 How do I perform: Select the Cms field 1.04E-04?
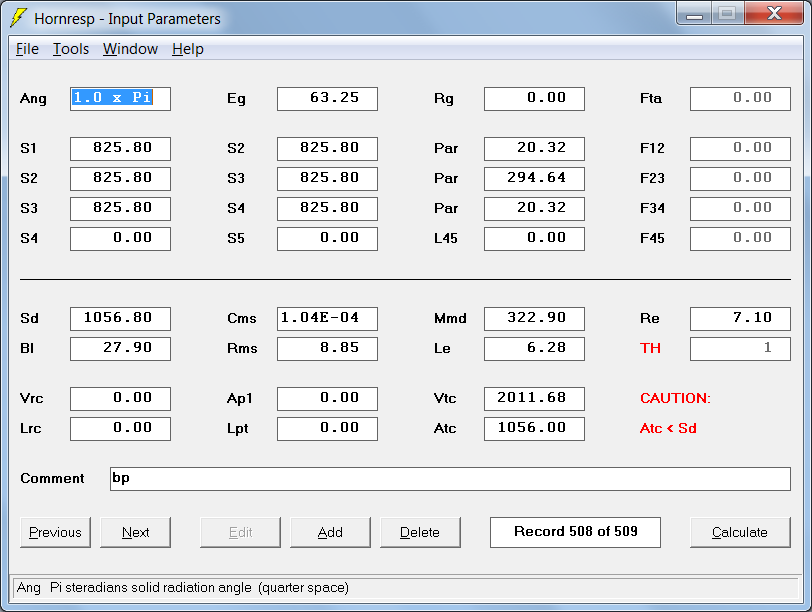(x=327, y=318)
